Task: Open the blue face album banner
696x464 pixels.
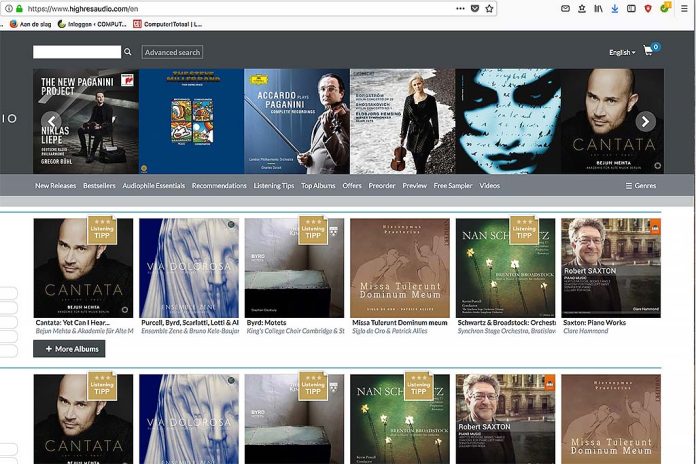Action: [x=508, y=121]
